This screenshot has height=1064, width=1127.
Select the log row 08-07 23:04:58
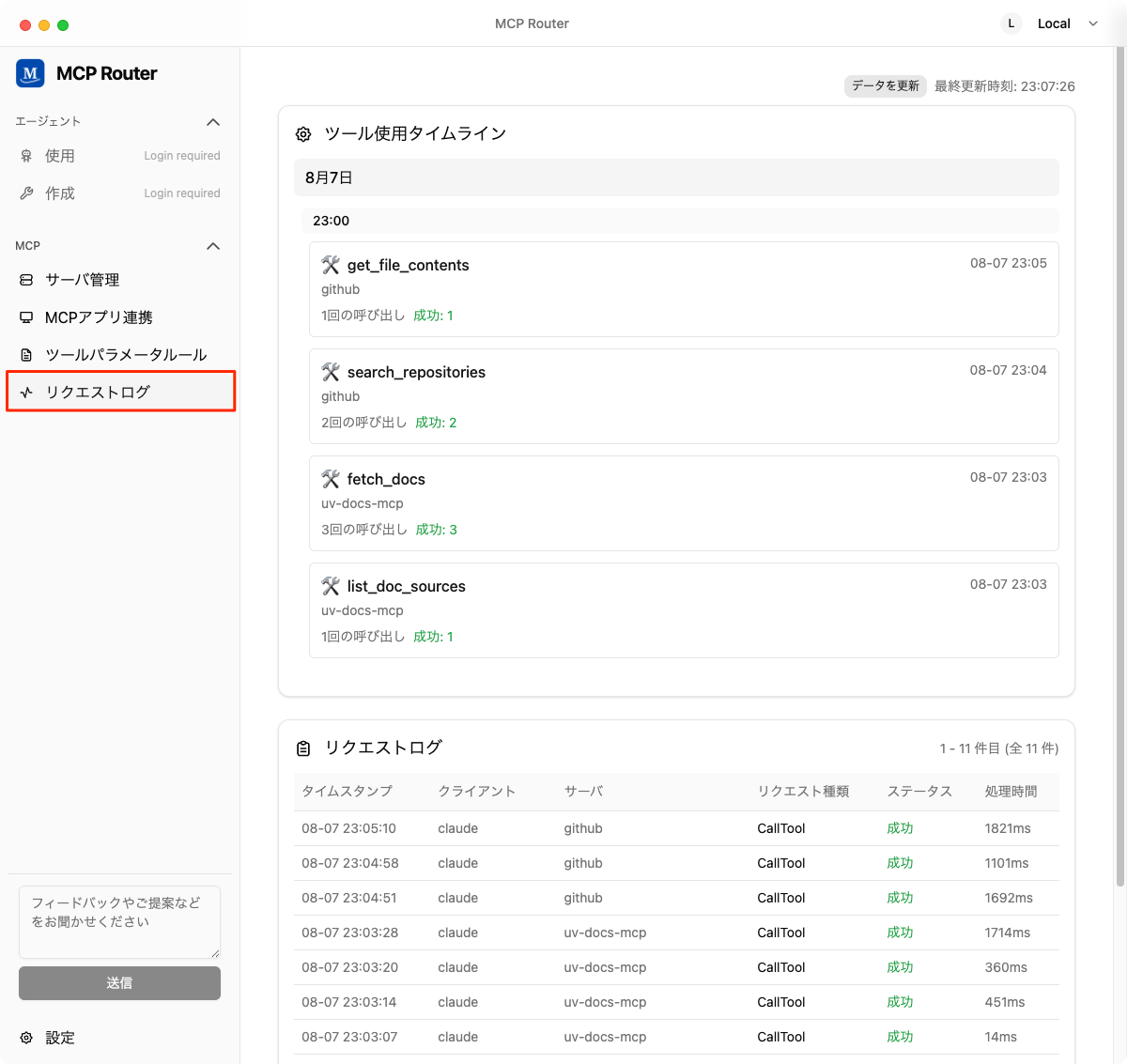click(676, 863)
